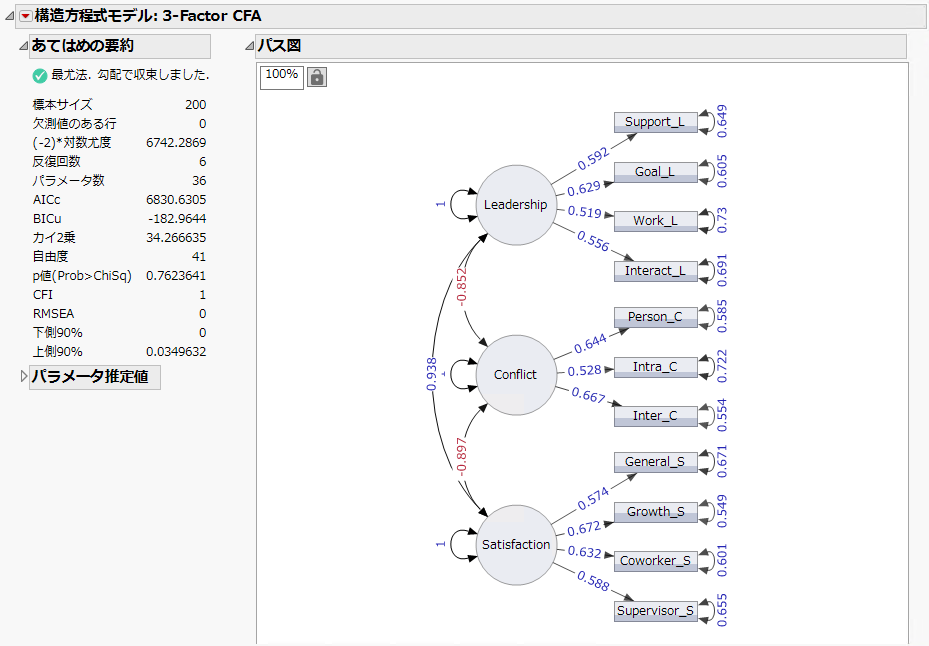Toggle the lock icon beside the zoom field
The image size is (929, 646).
[316, 77]
